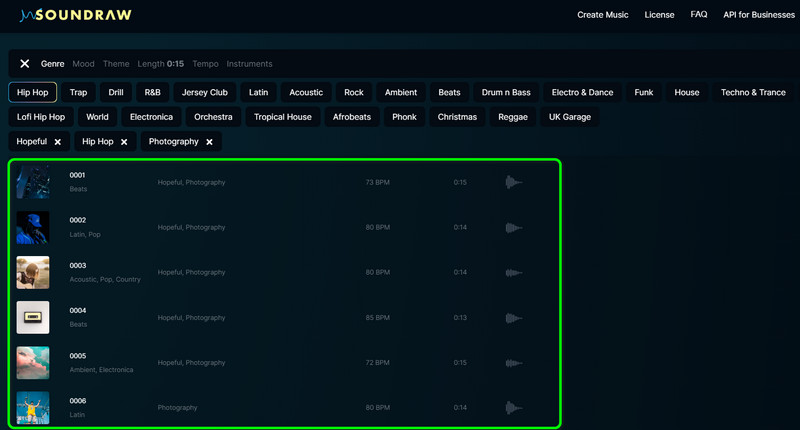Toggle the Trap genre chip

[78, 92]
